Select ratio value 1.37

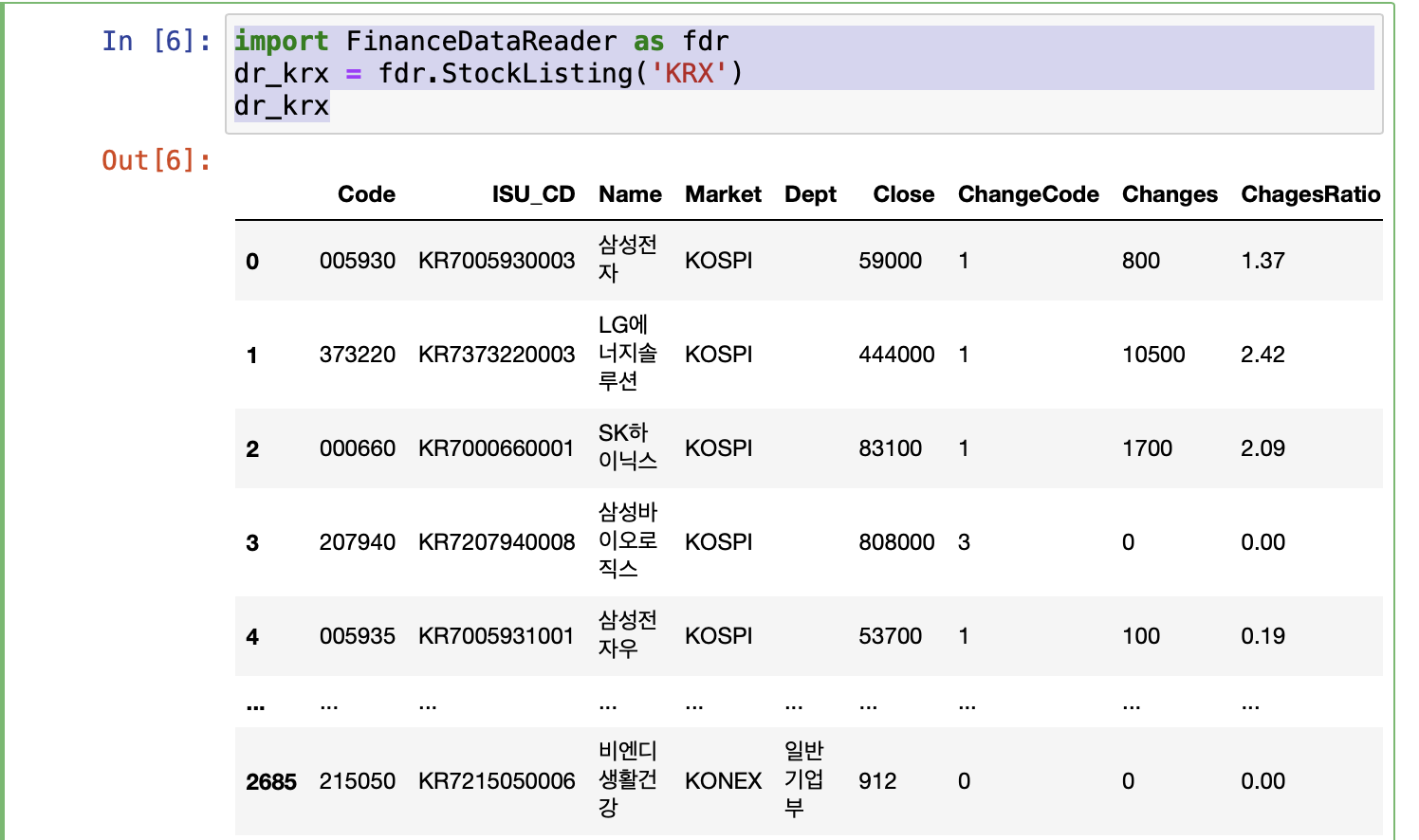coord(1262,261)
